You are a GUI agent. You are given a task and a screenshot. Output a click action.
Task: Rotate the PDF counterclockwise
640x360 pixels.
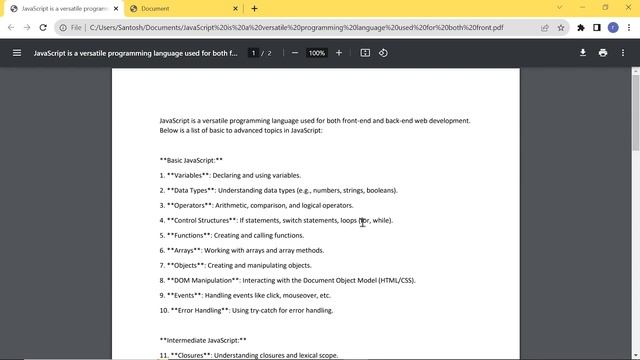point(383,53)
